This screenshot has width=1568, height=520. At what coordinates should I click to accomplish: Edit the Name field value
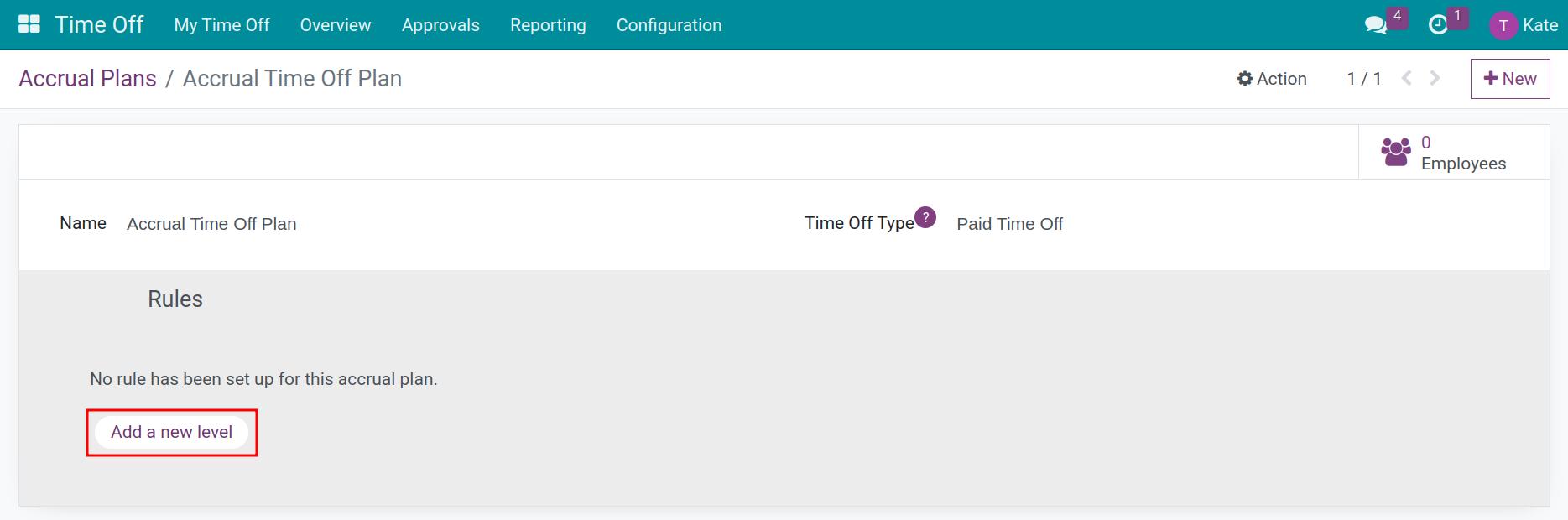pos(211,224)
